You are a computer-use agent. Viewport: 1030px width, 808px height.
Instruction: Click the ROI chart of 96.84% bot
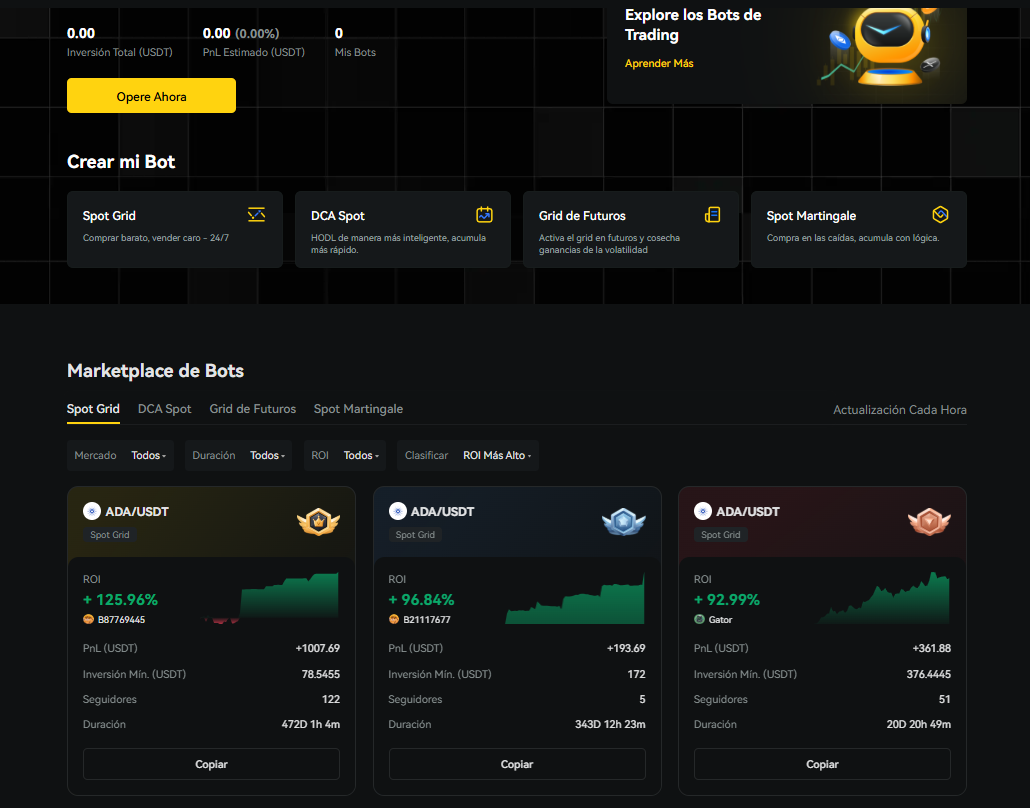575,600
